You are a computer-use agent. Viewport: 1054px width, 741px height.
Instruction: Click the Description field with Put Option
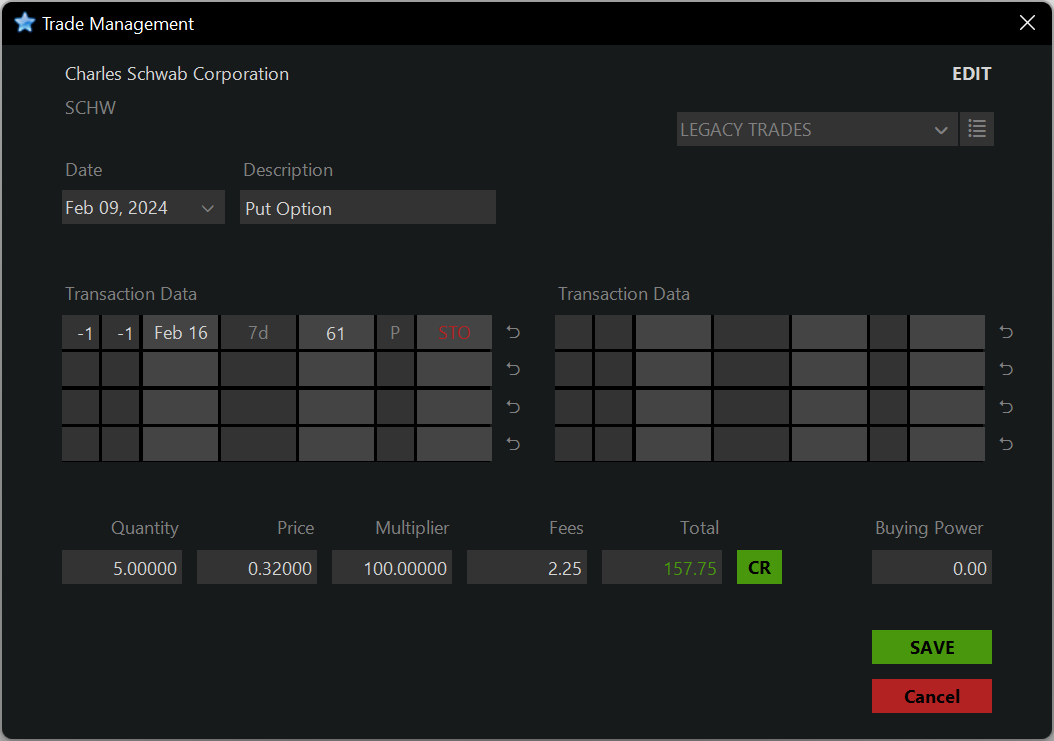367,208
